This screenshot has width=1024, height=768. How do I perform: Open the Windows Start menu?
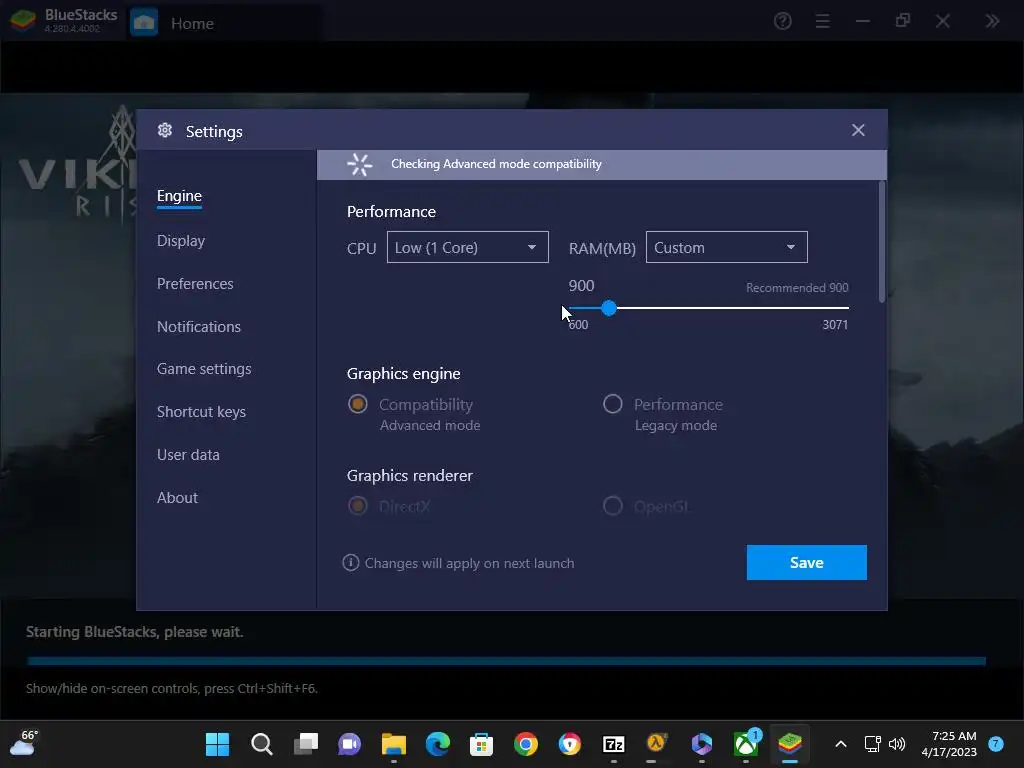click(217, 744)
